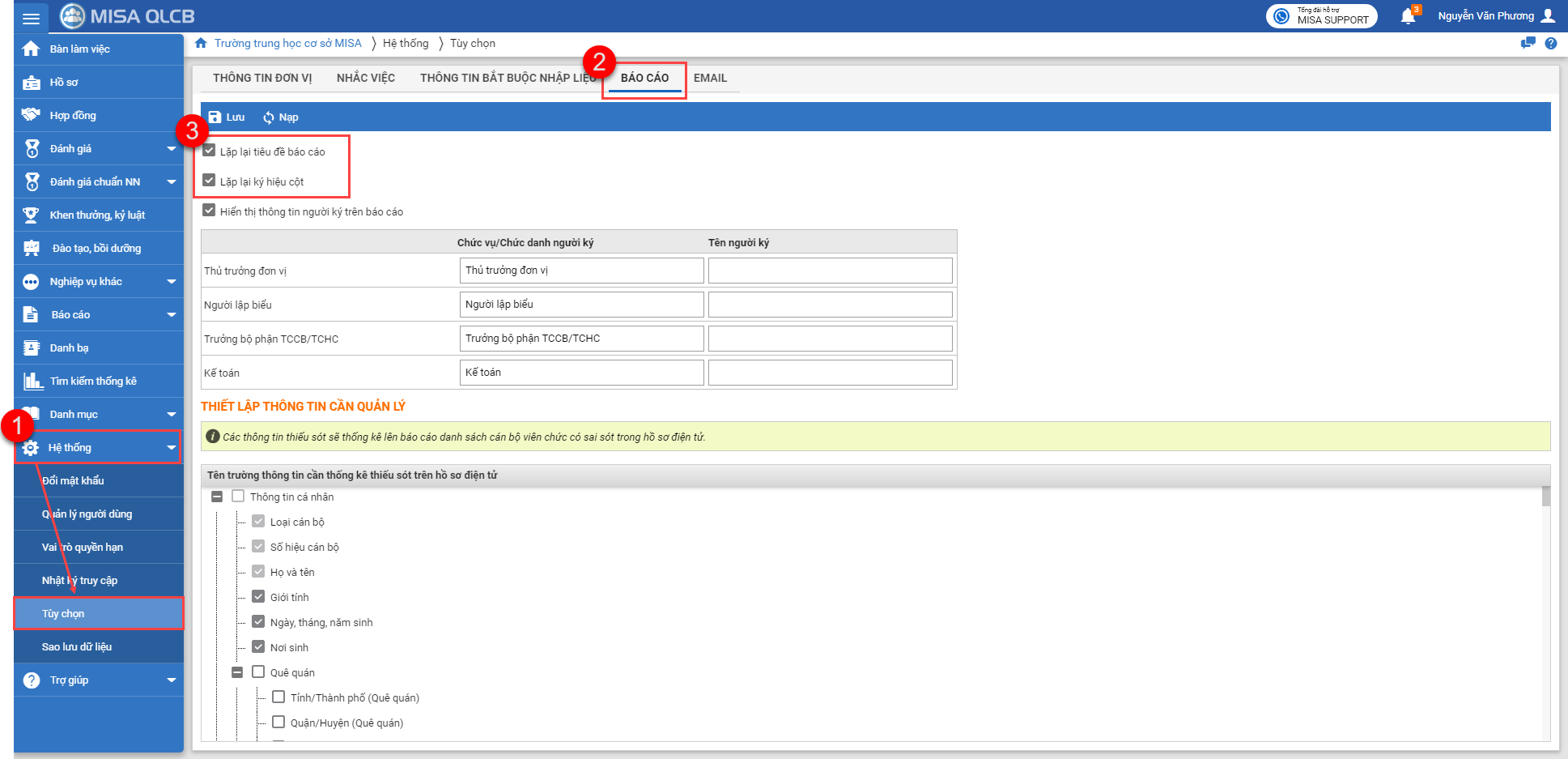
Task: Collapse the Thông tin cá nhân tree node
Action: 217,497
